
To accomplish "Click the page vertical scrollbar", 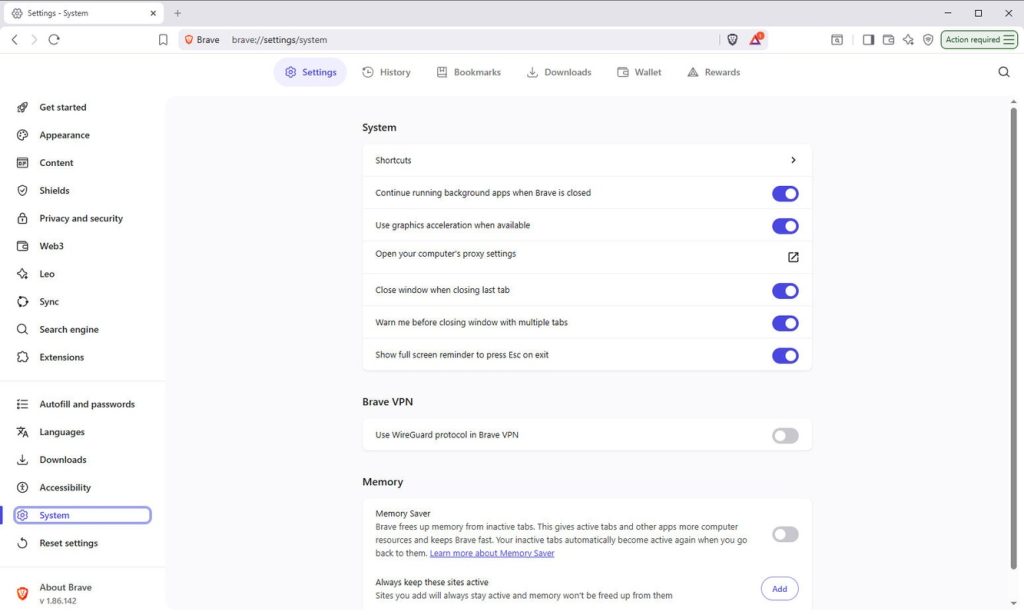I will click(x=1014, y=336).
